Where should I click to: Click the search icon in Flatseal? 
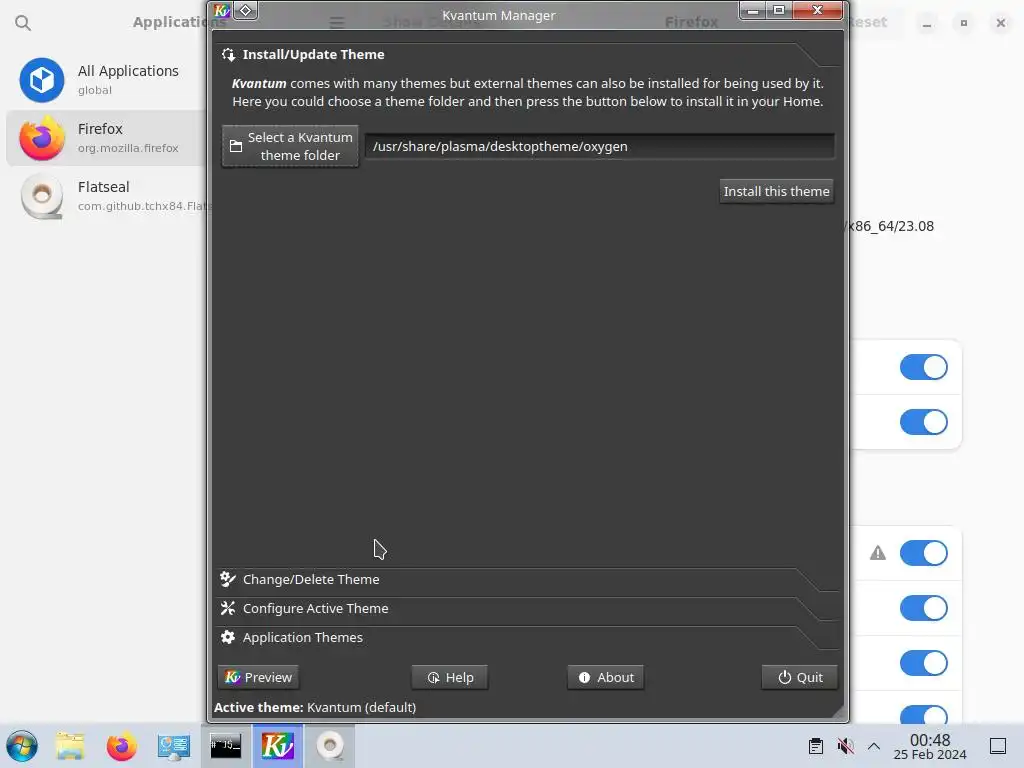point(23,23)
